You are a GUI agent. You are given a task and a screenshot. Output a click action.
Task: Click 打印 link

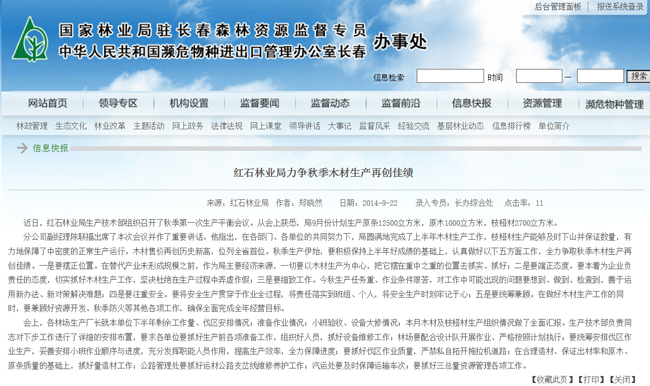pyautogui.click(x=592, y=379)
